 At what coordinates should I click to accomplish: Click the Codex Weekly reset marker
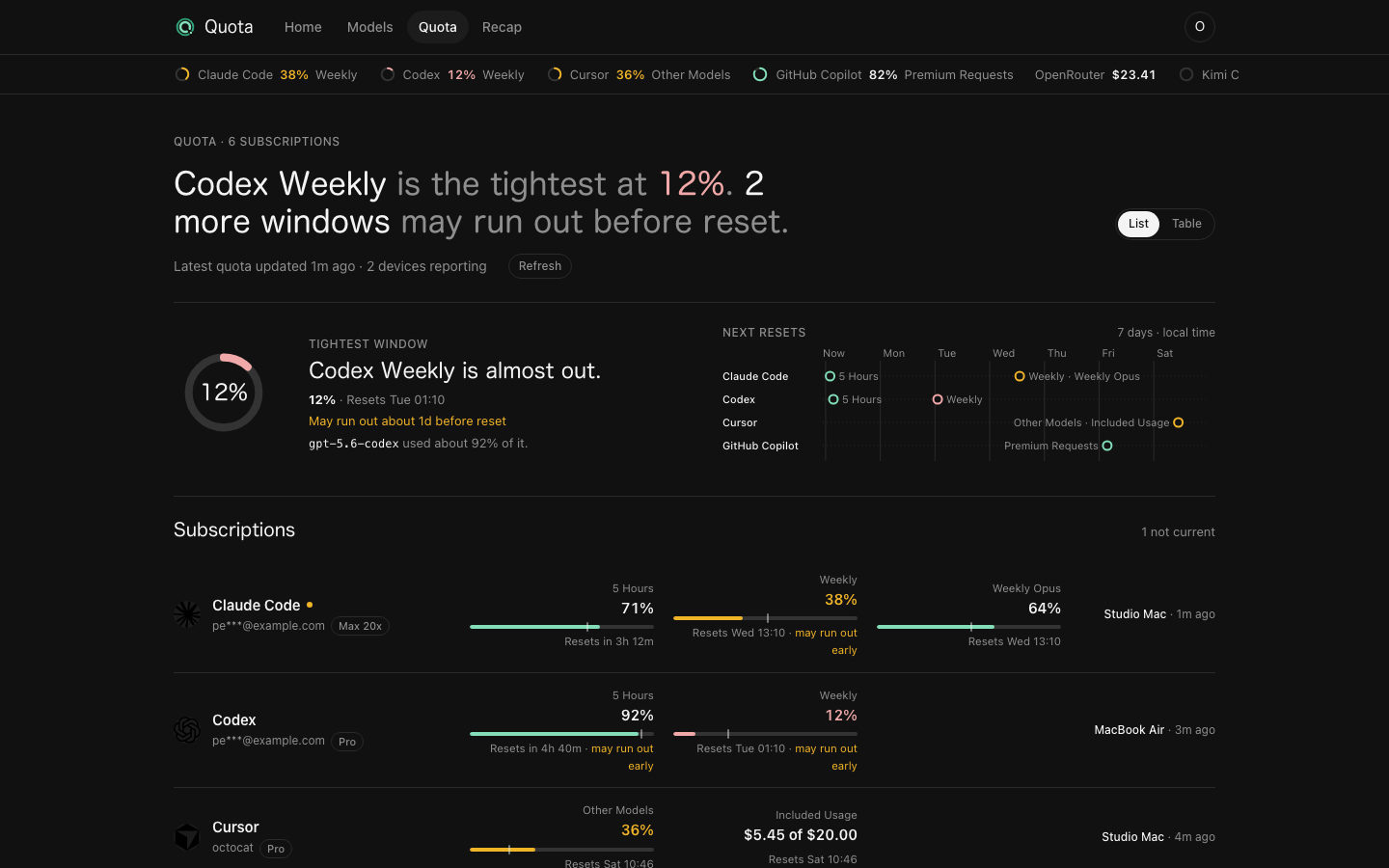click(938, 399)
